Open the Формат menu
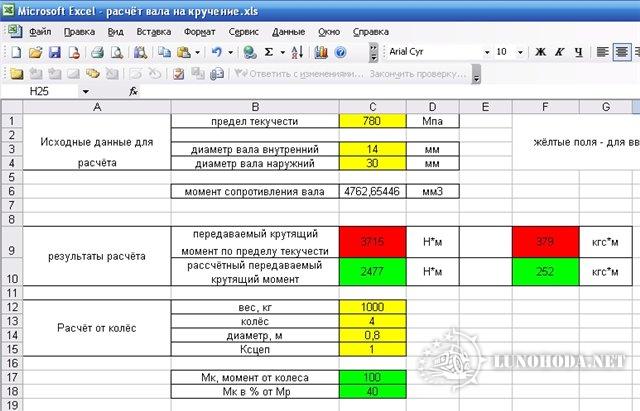This screenshot has width=640, height=411. pyautogui.click(x=199, y=31)
